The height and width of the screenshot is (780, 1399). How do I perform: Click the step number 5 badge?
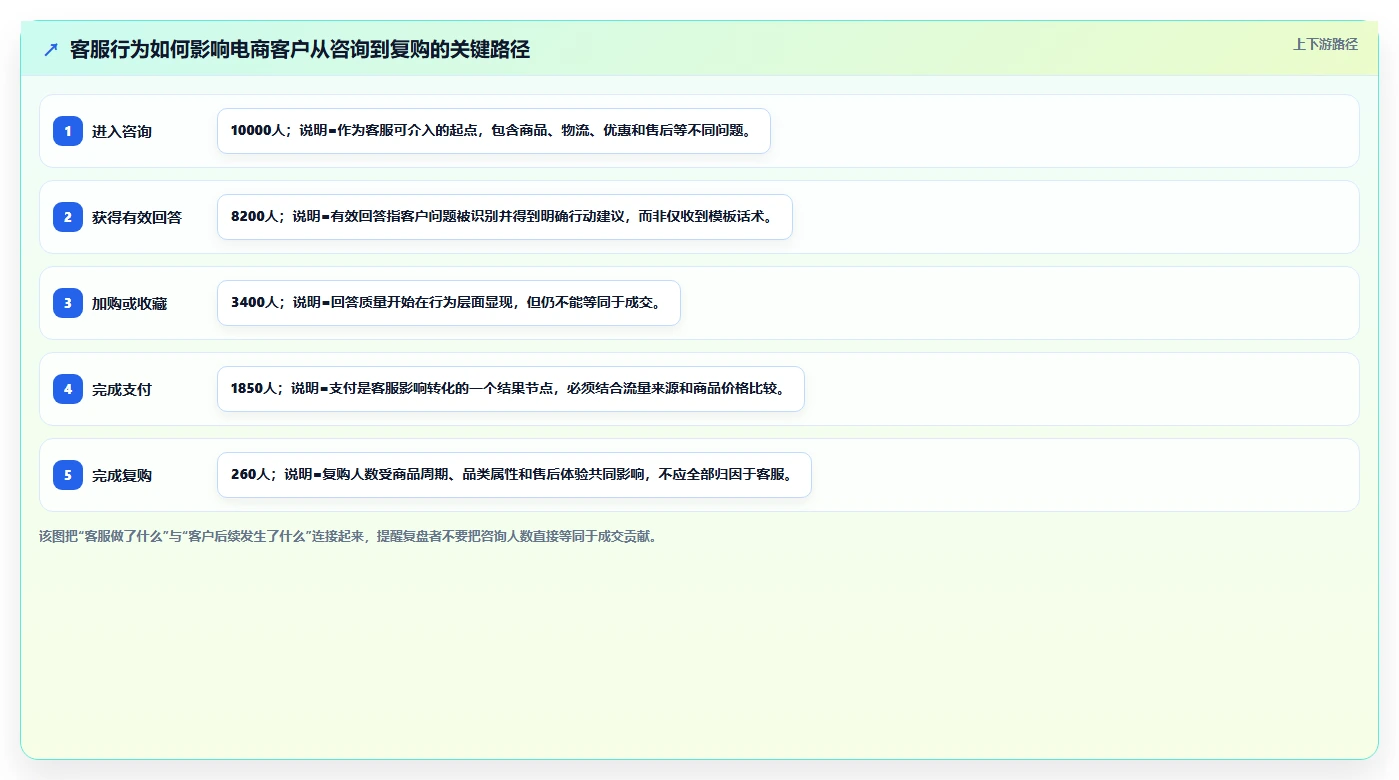(x=68, y=475)
